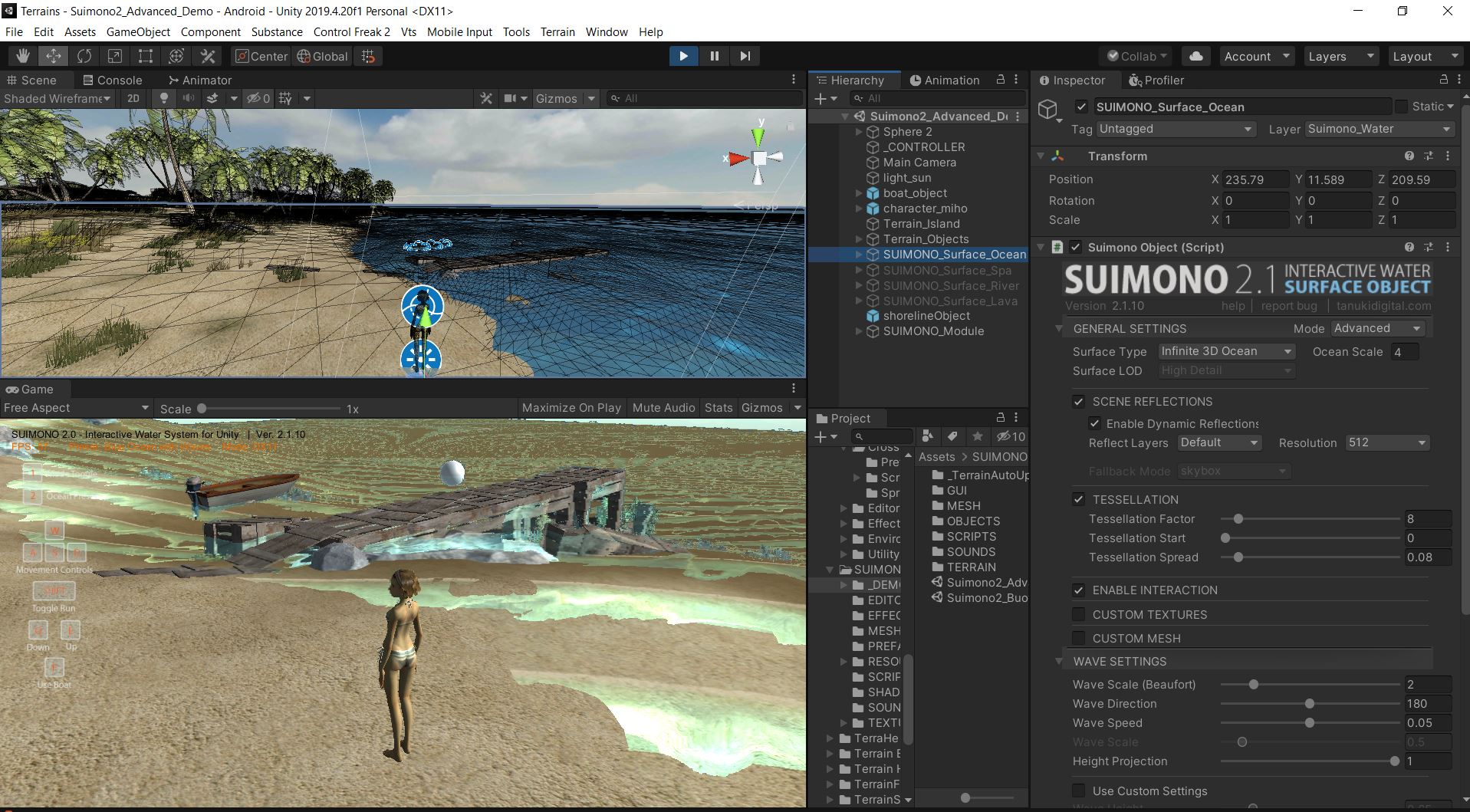Select the Rotate tool
This screenshot has width=1470, height=812.
(x=84, y=56)
